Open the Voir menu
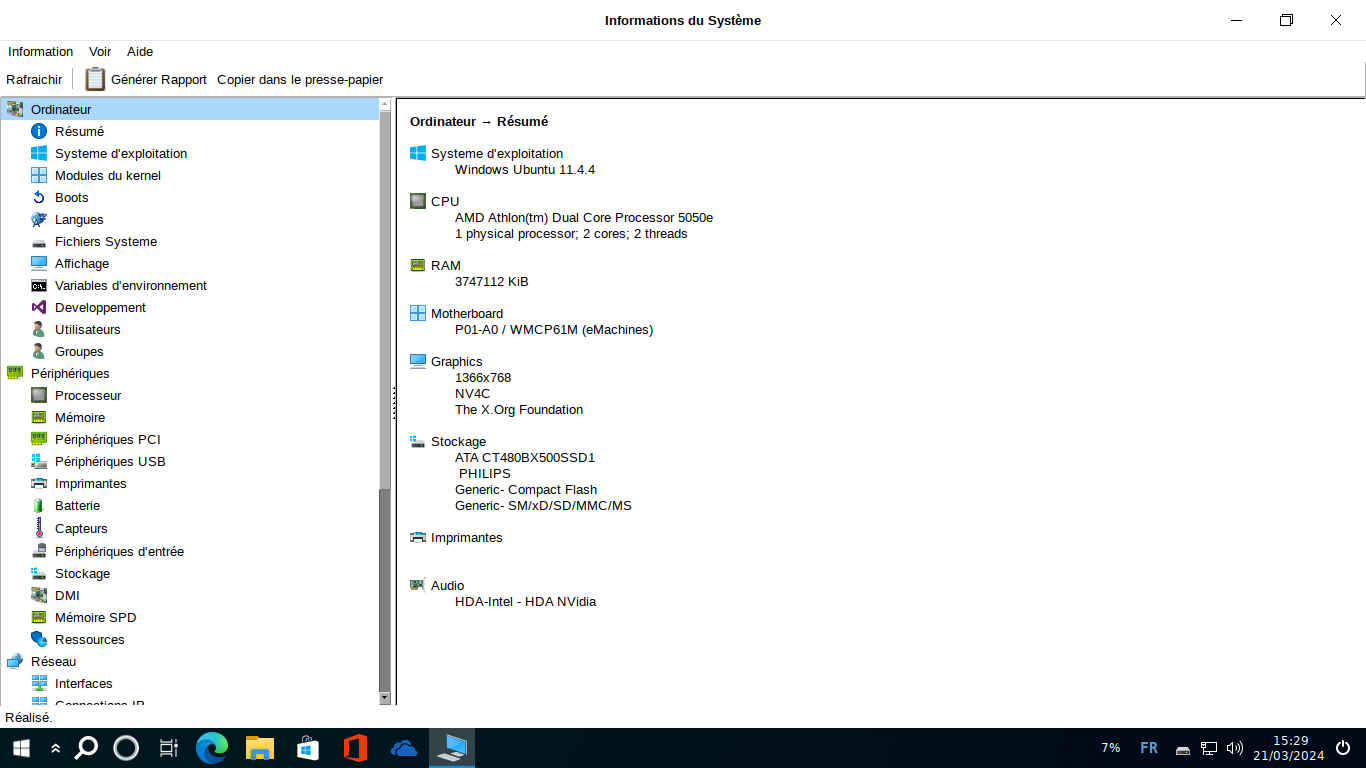The height and width of the screenshot is (768, 1366). (x=100, y=51)
